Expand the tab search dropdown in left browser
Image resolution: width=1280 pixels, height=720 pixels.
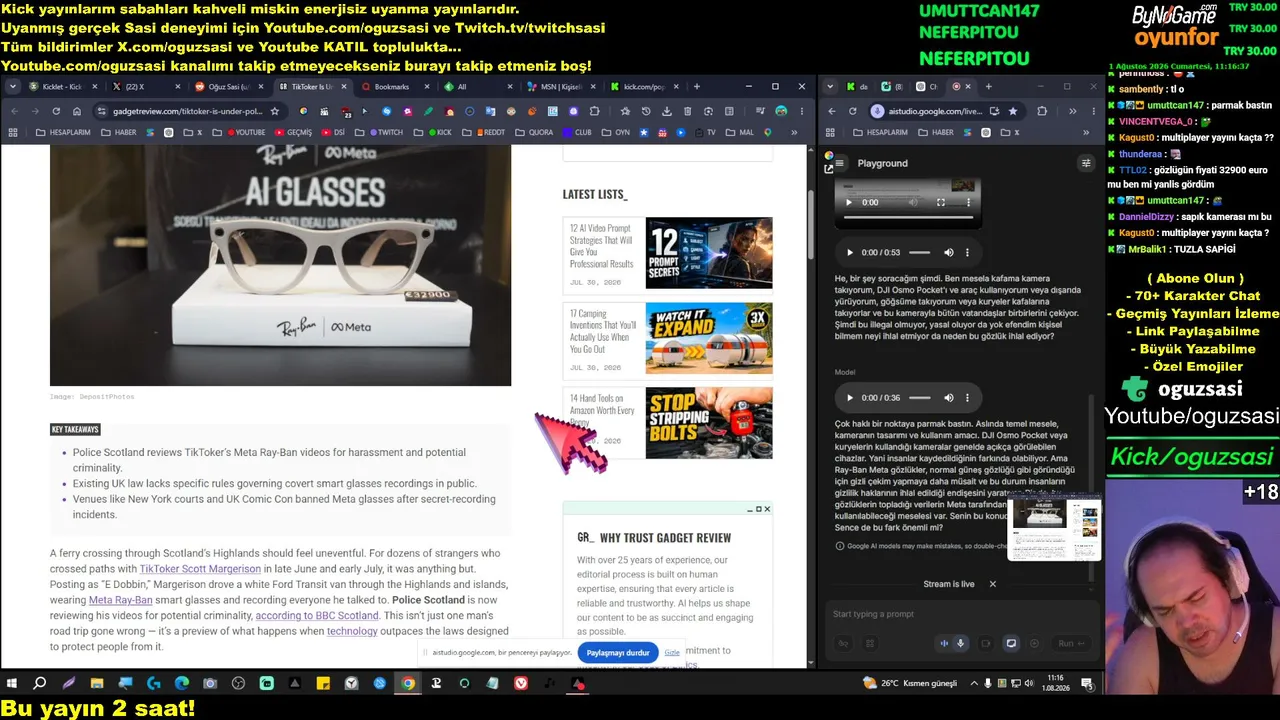(x=13, y=87)
